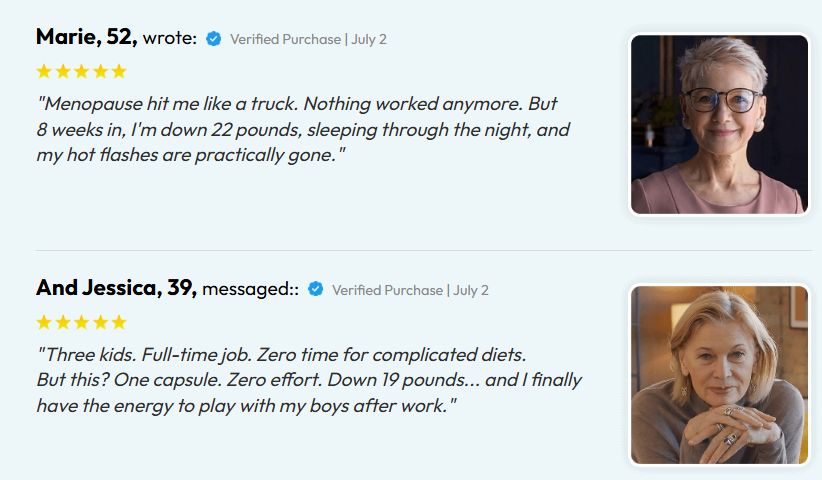Viewport: 822px width, 480px height.
Task: Click Jessica's "Three kids. Full-time job" quote
Action: [309, 380]
